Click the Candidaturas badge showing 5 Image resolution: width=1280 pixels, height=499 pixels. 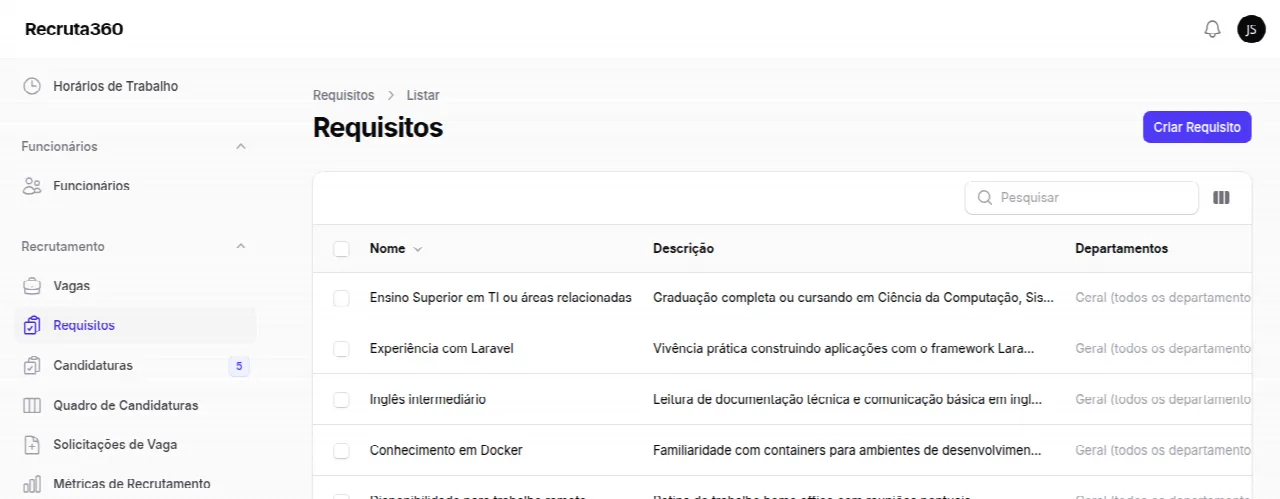pyautogui.click(x=238, y=366)
